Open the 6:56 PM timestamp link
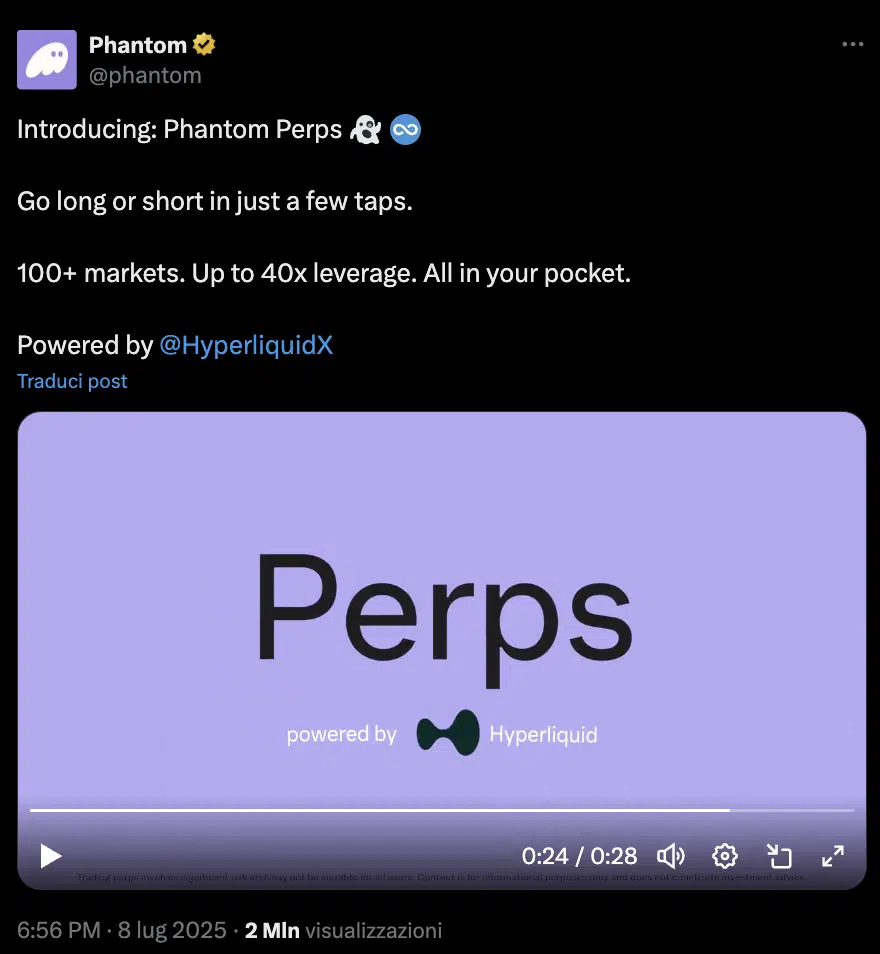The height and width of the screenshot is (954, 880). pyautogui.click(x=58, y=930)
